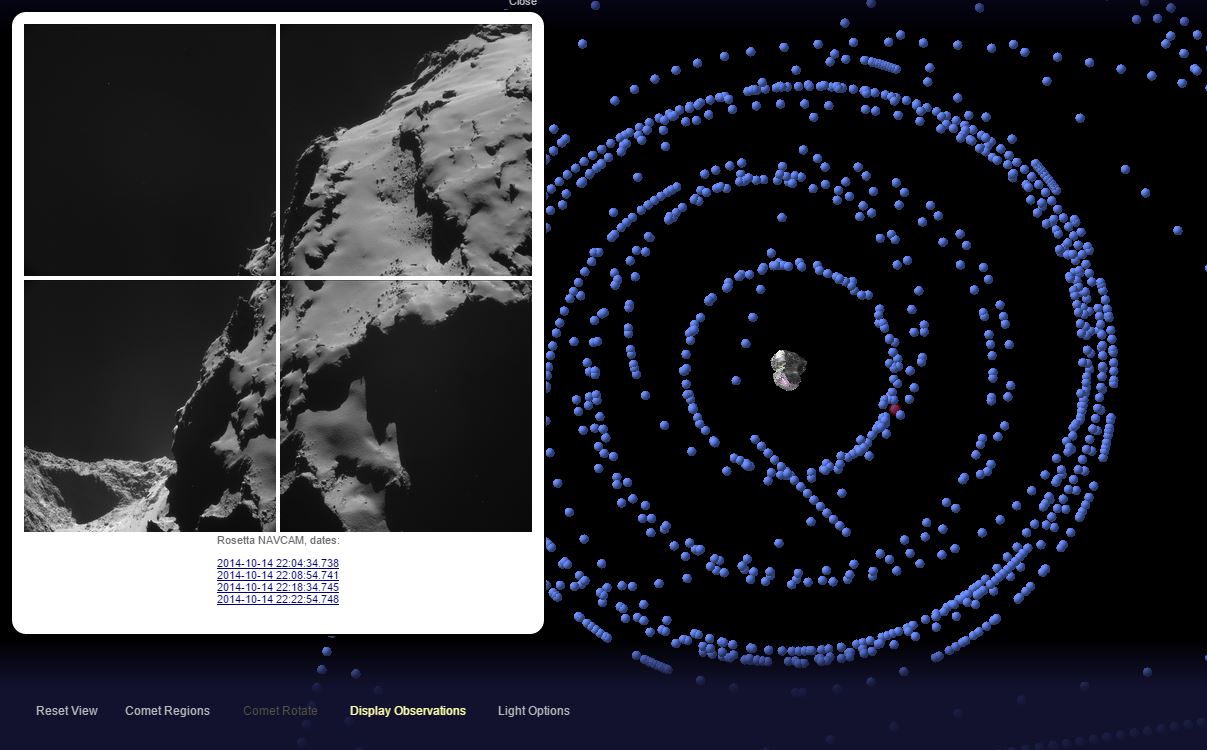The image size is (1207, 750).
Task: Toggle the Comet Rotate option
Action: (x=280, y=711)
